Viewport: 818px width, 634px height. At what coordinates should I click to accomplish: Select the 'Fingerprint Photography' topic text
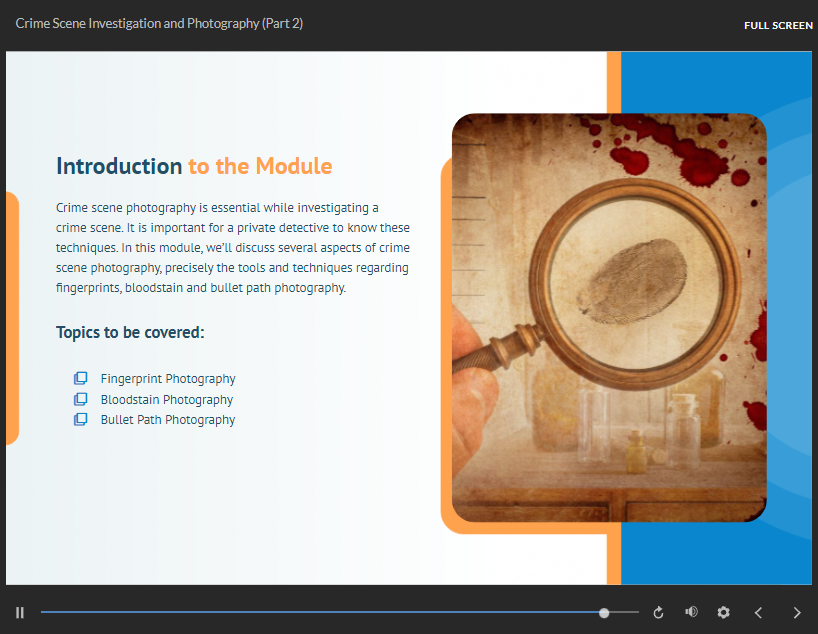tap(168, 379)
